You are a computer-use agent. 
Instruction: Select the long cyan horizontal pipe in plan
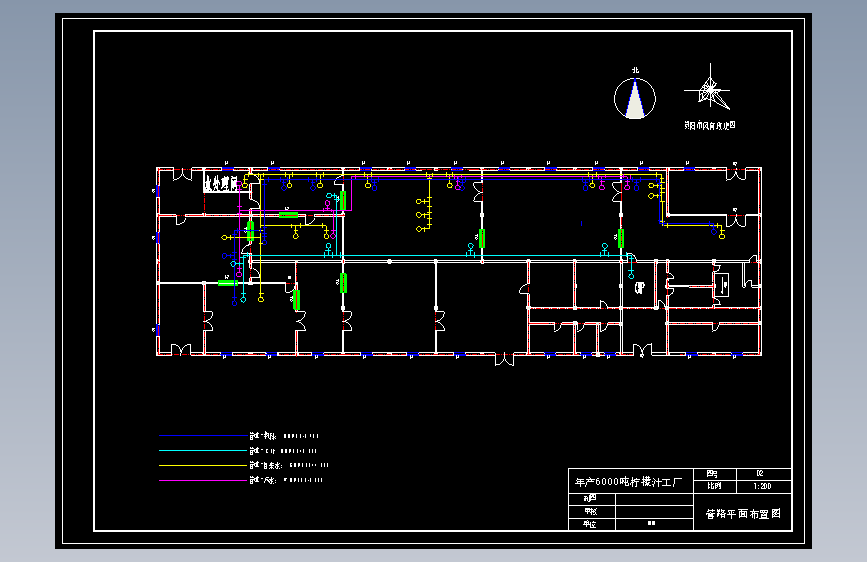pyautogui.click(x=437, y=256)
